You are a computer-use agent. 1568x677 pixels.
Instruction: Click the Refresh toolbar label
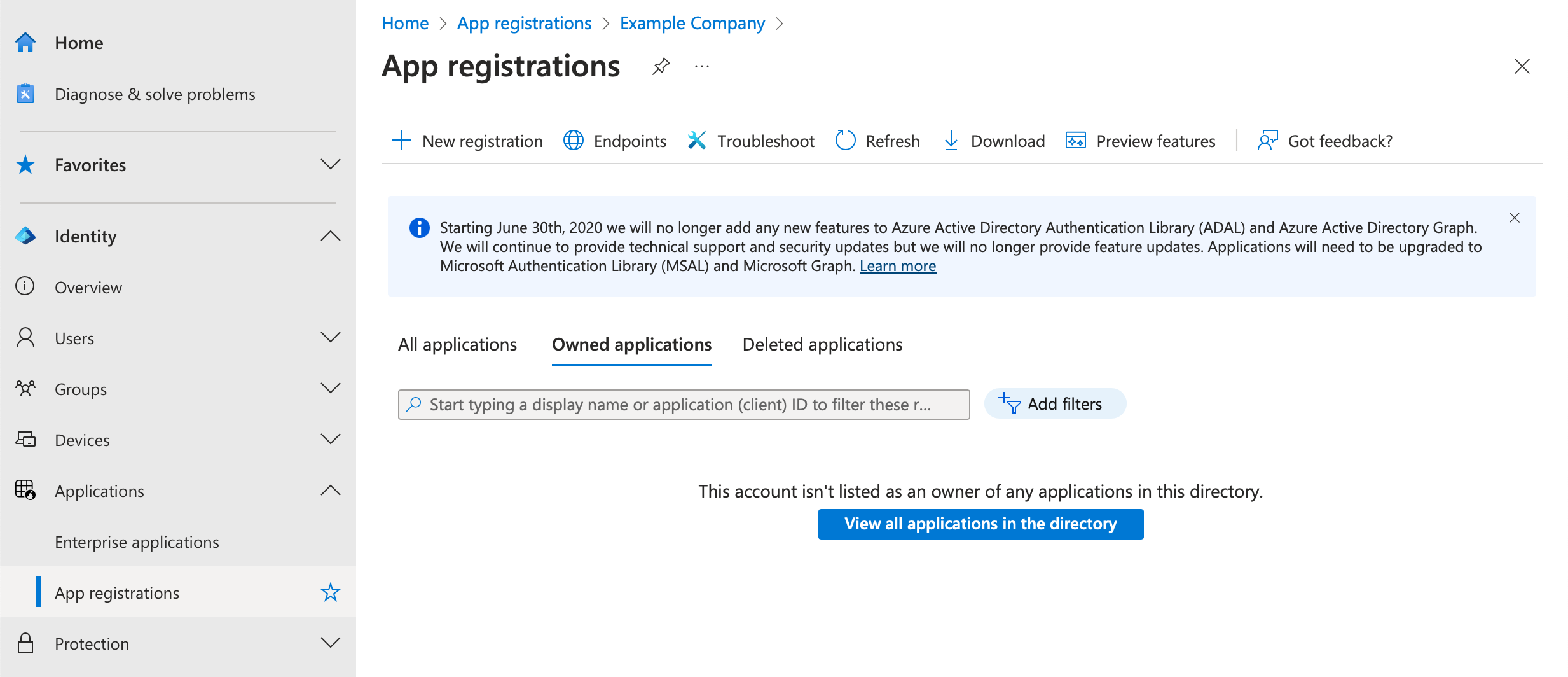click(x=893, y=141)
